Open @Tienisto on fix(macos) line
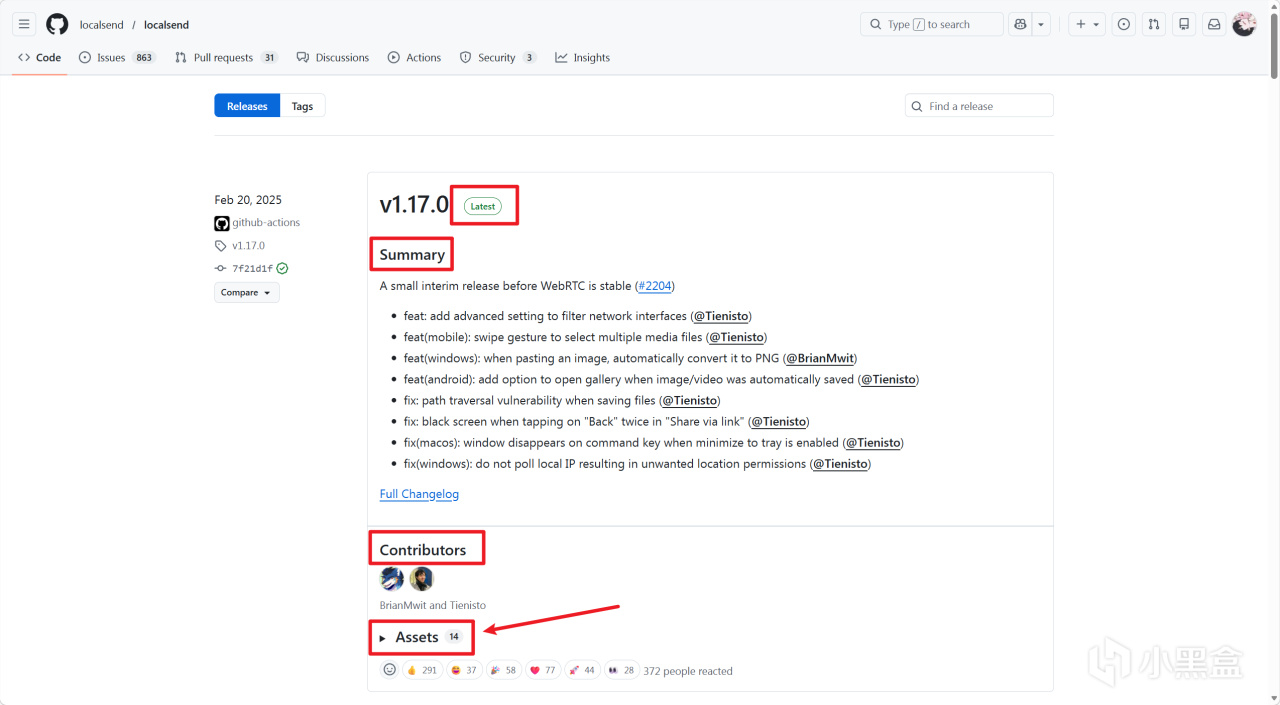Viewport: 1280px width, 705px height. (x=873, y=442)
